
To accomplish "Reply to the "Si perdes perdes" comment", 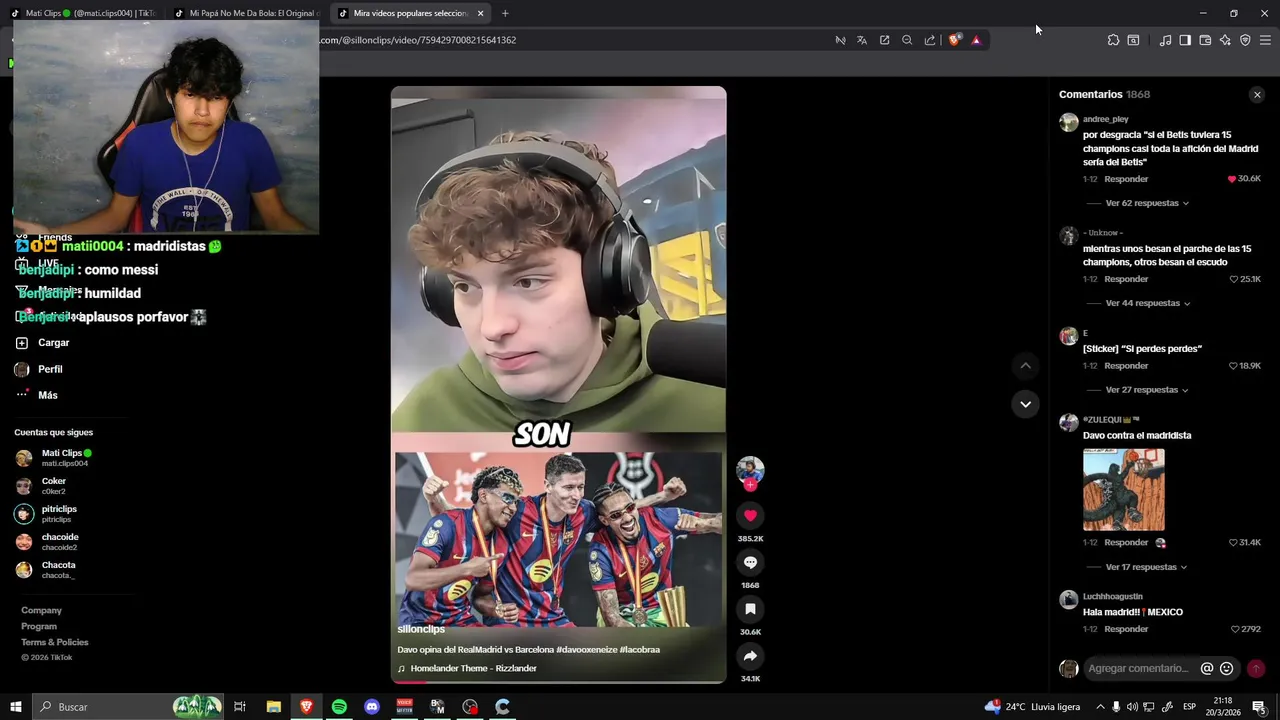I will click(1126, 366).
